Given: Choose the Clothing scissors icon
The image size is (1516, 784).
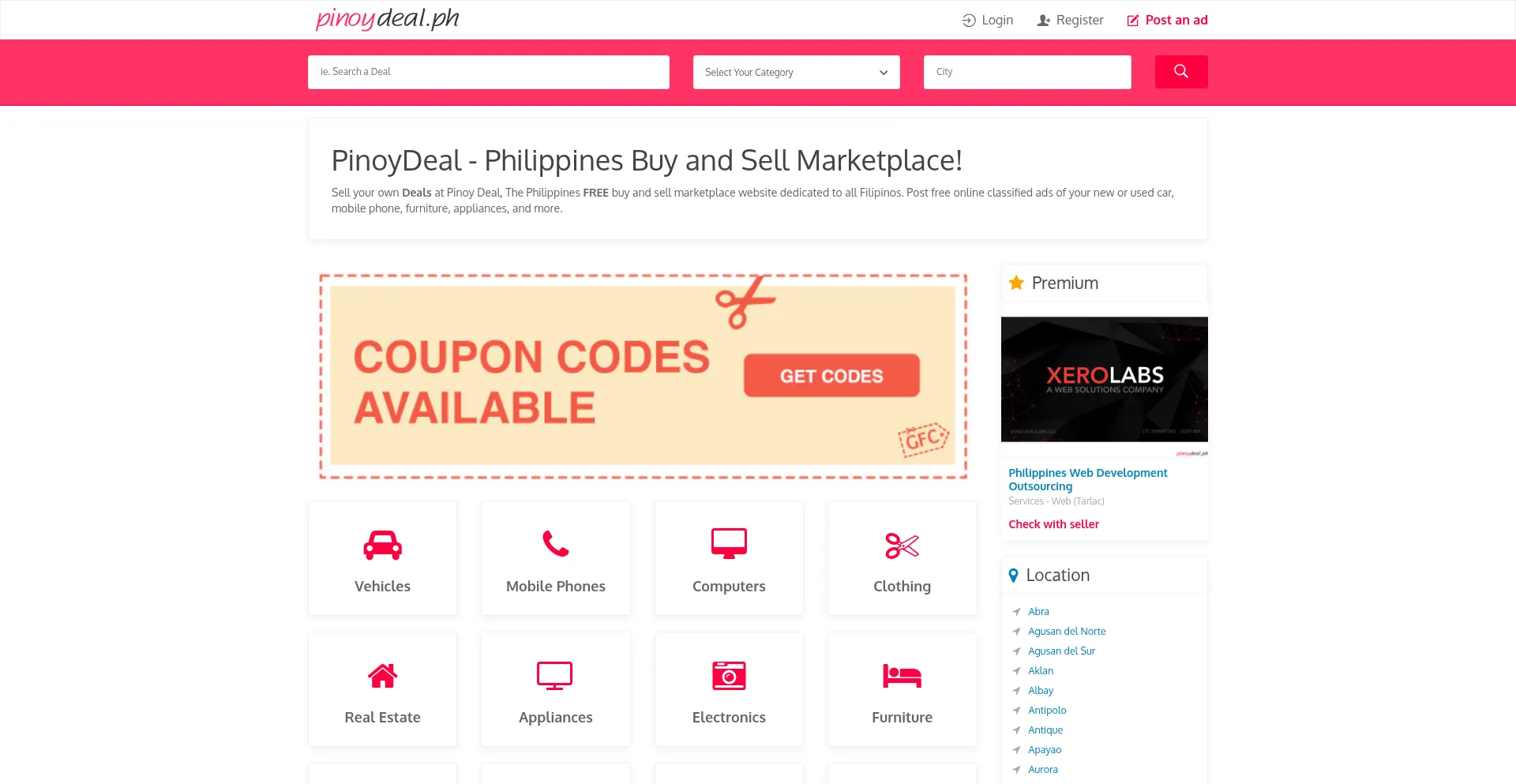Looking at the screenshot, I should 902,546.
